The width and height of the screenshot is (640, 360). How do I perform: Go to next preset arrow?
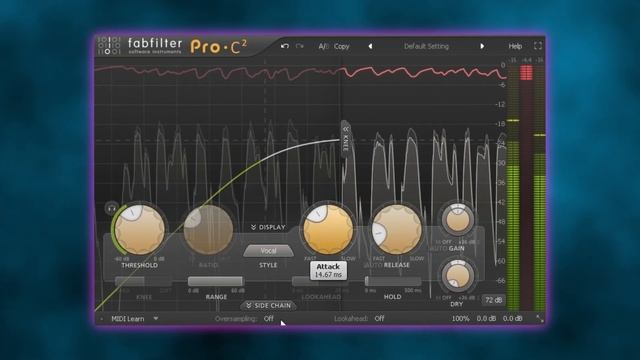482,47
